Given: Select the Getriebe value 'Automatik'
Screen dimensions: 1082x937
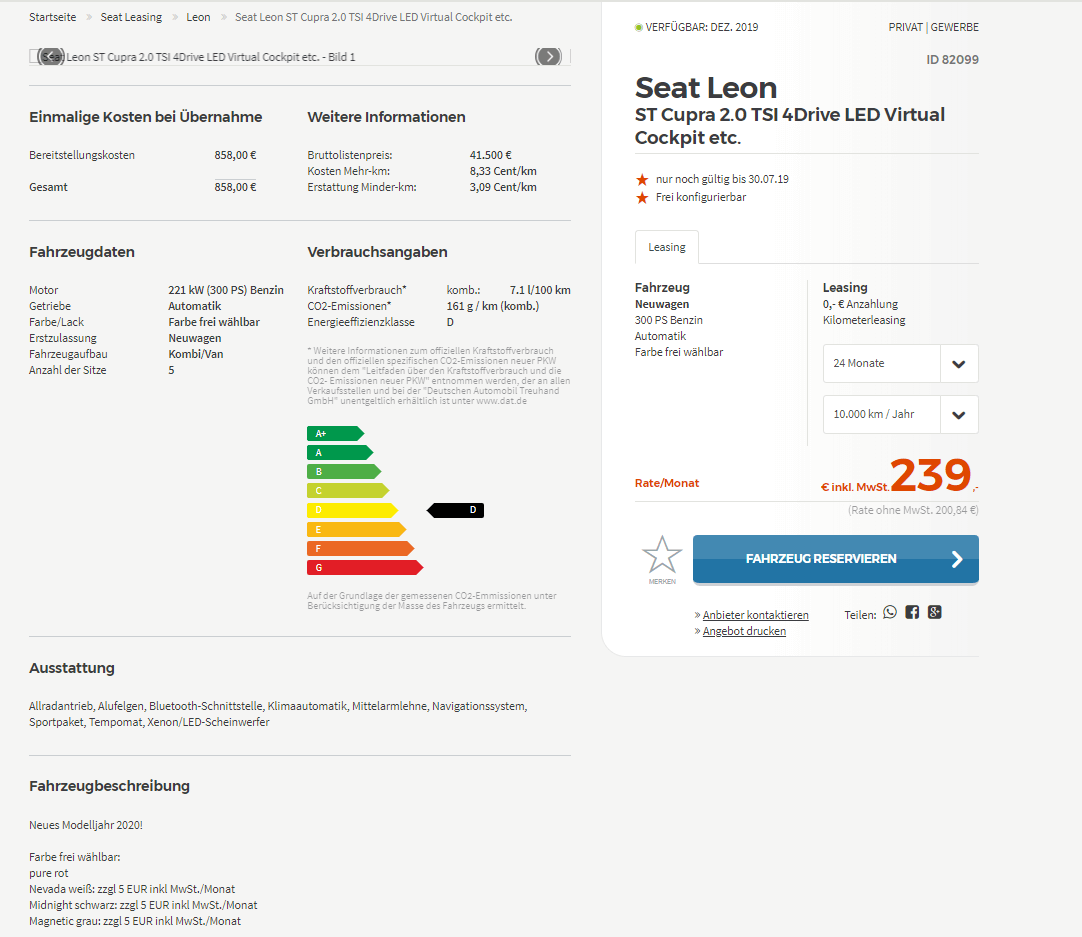Looking at the screenshot, I should (195, 306).
